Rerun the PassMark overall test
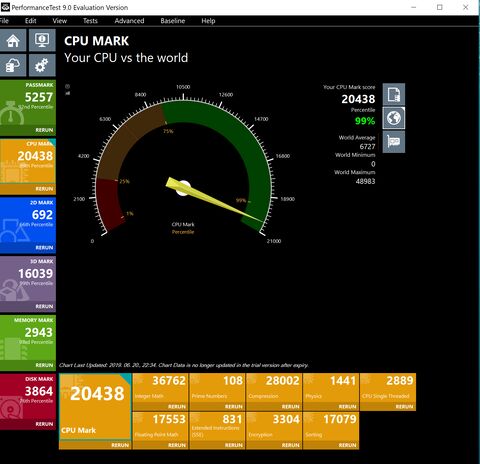This screenshot has height=464, width=480. (x=44, y=130)
